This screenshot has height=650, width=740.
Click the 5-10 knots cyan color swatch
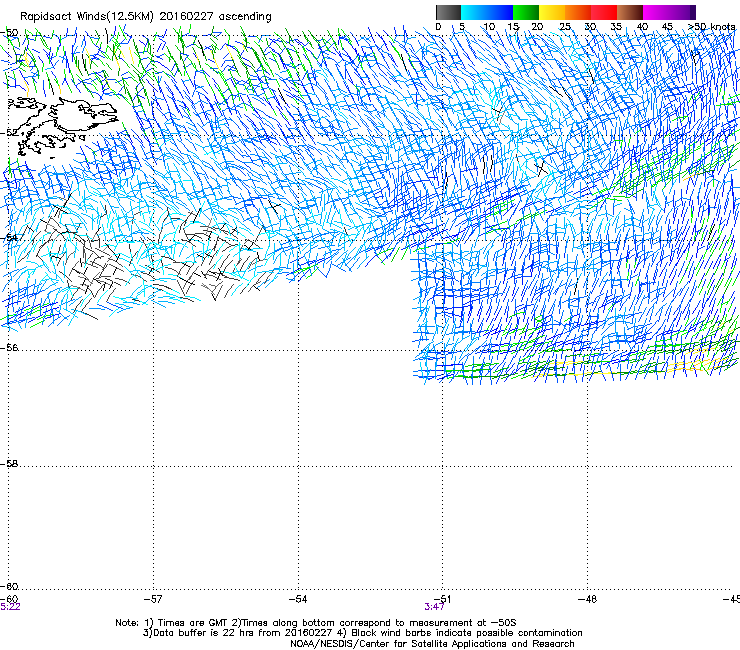pos(474,12)
